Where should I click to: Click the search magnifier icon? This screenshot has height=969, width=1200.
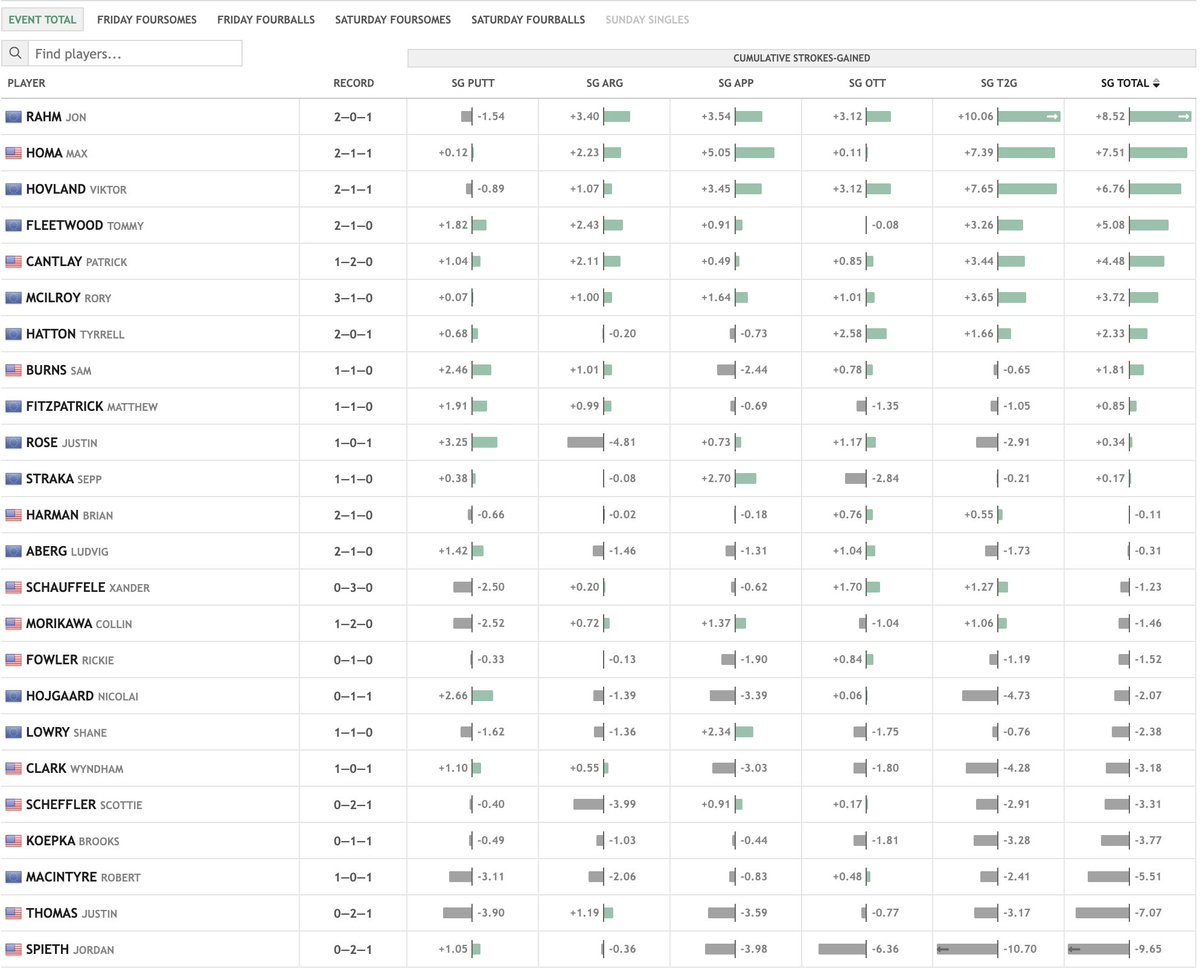tap(15, 54)
